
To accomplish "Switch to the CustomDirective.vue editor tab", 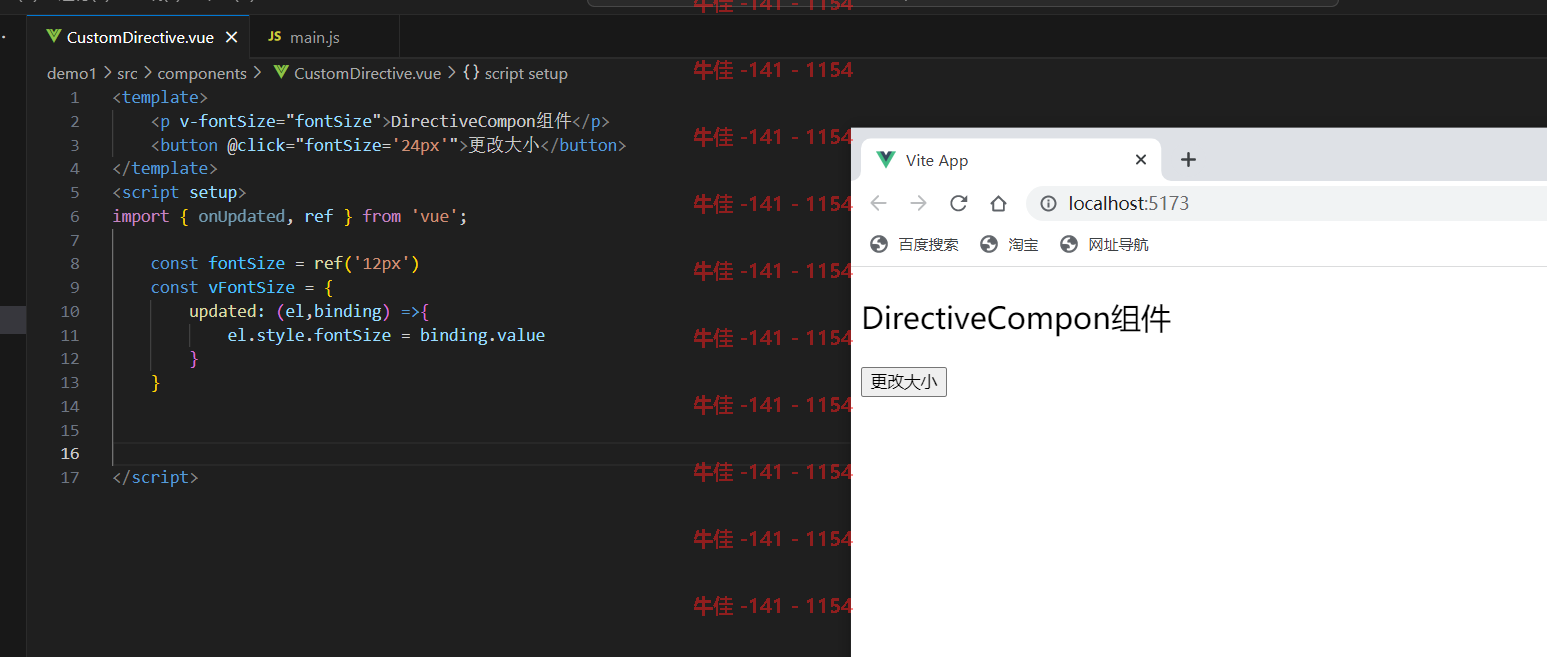I will click(x=138, y=37).
